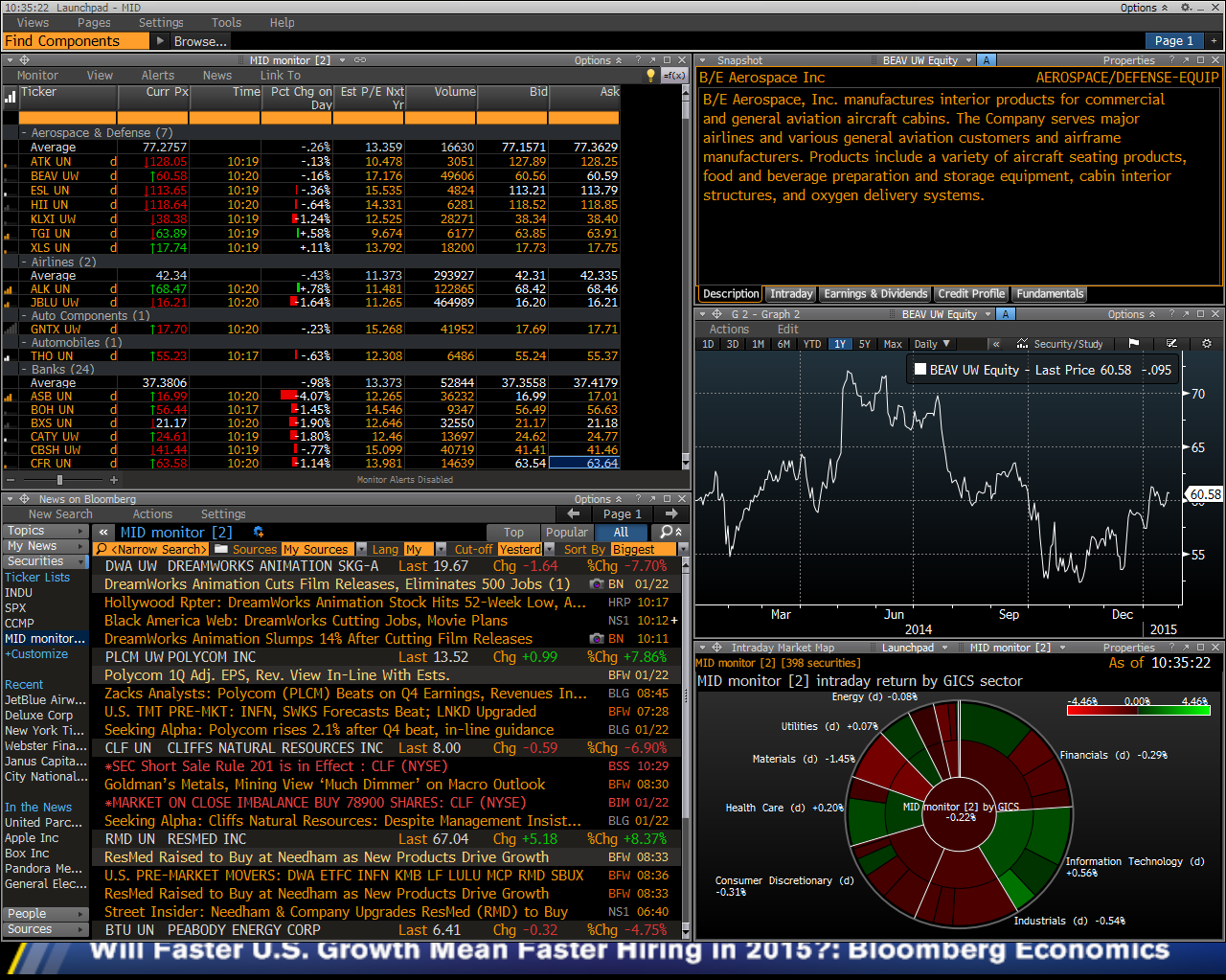Switch to the Intraday tab
The image size is (1226, 980).
(x=791, y=294)
